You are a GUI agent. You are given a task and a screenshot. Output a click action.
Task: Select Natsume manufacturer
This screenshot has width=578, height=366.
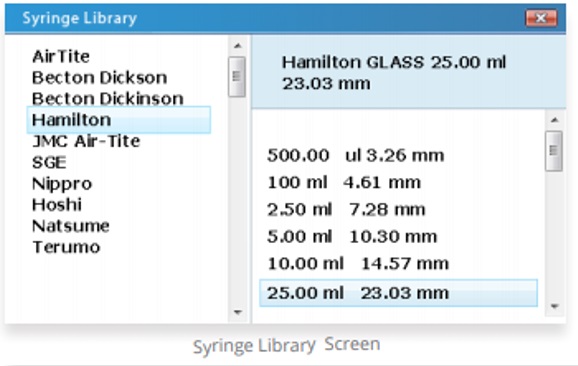tap(71, 226)
